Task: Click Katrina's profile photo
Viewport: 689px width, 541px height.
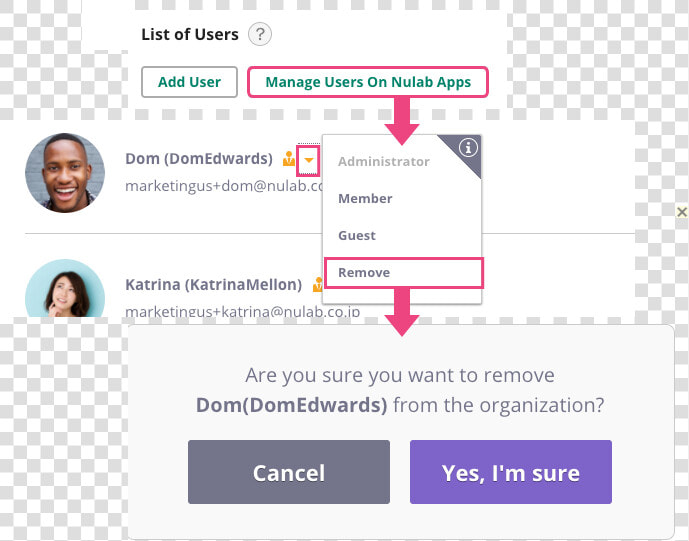Action: (65, 288)
